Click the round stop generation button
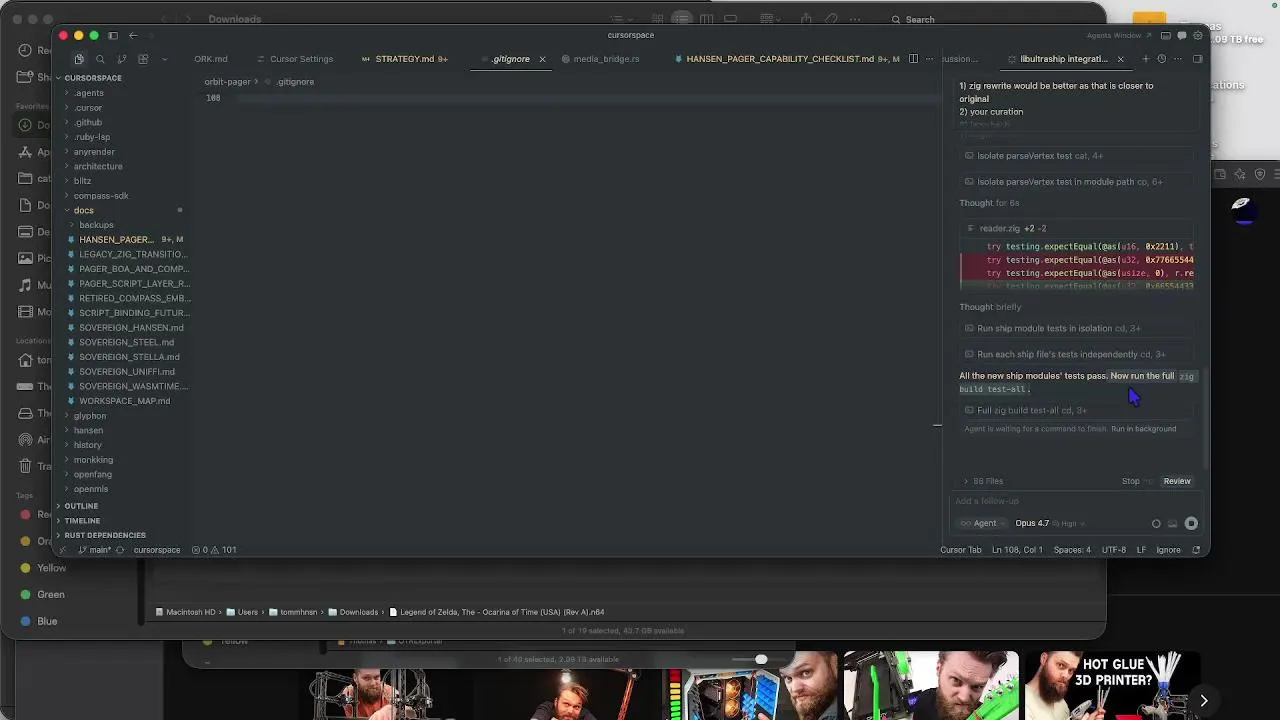 pyautogui.click(x=1191, y=524)
